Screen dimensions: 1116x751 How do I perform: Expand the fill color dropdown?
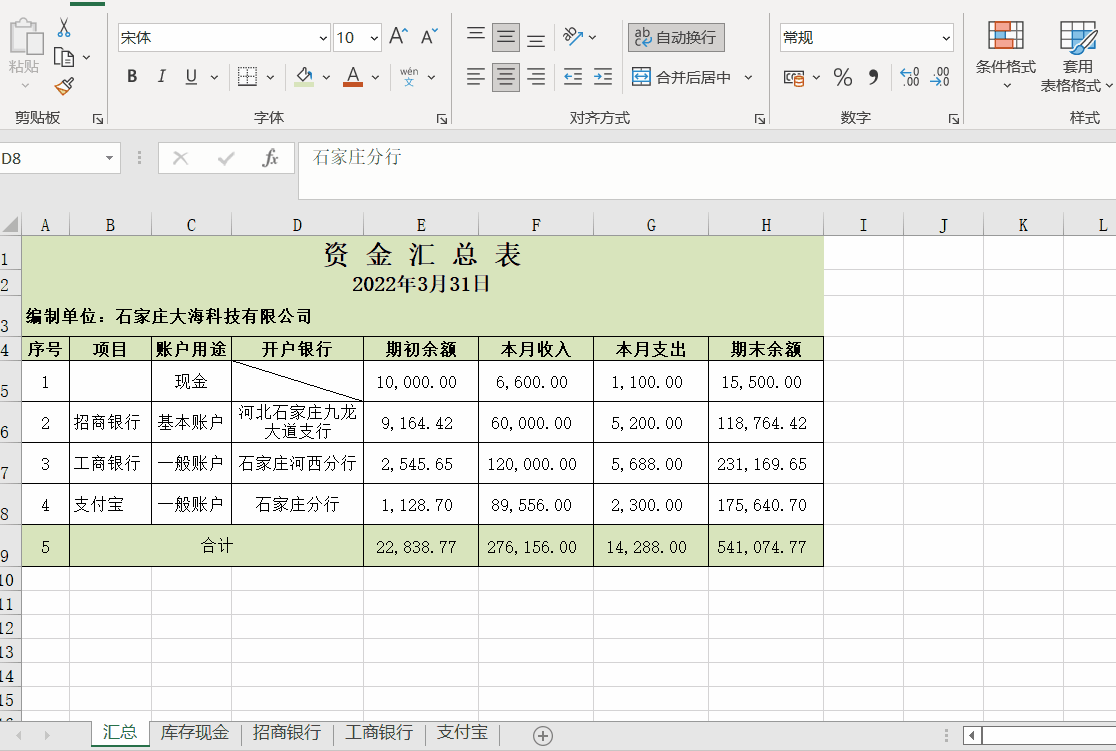324,76
